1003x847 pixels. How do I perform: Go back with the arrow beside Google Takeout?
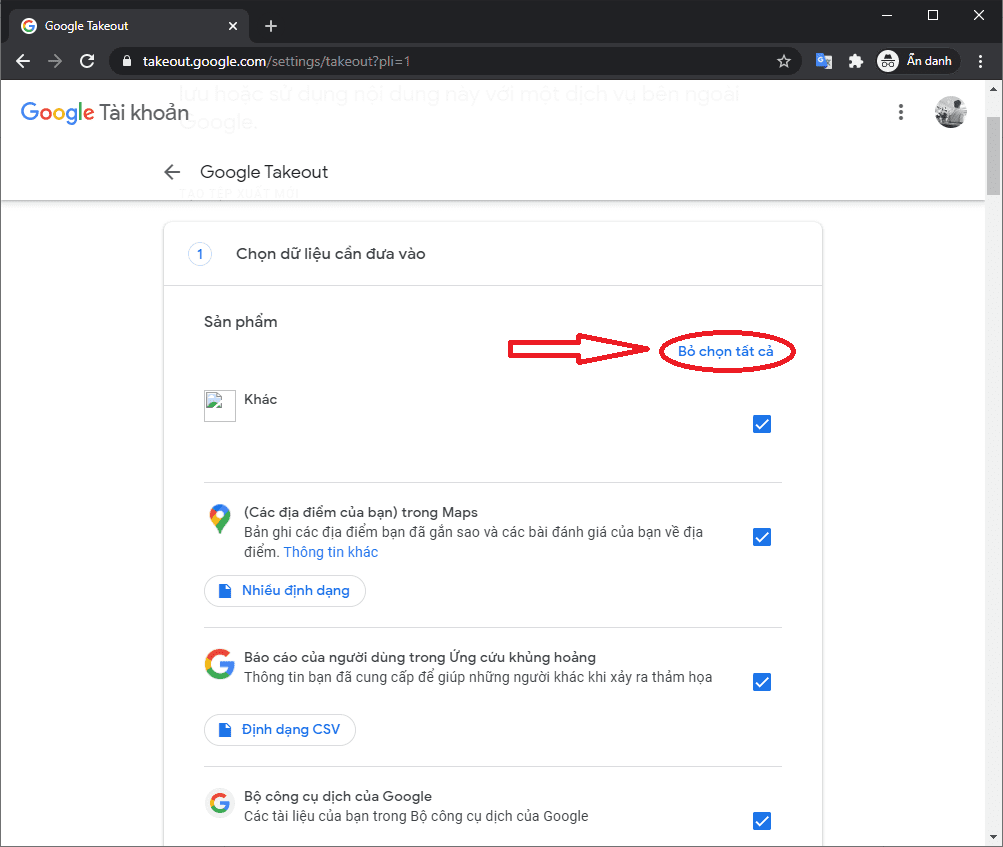[172, 172]
